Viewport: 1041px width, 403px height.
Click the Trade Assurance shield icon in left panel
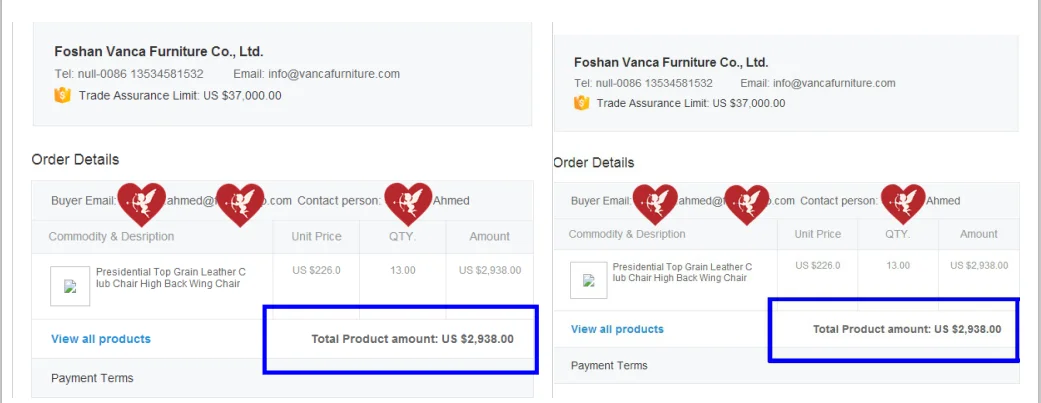(62, 96)
